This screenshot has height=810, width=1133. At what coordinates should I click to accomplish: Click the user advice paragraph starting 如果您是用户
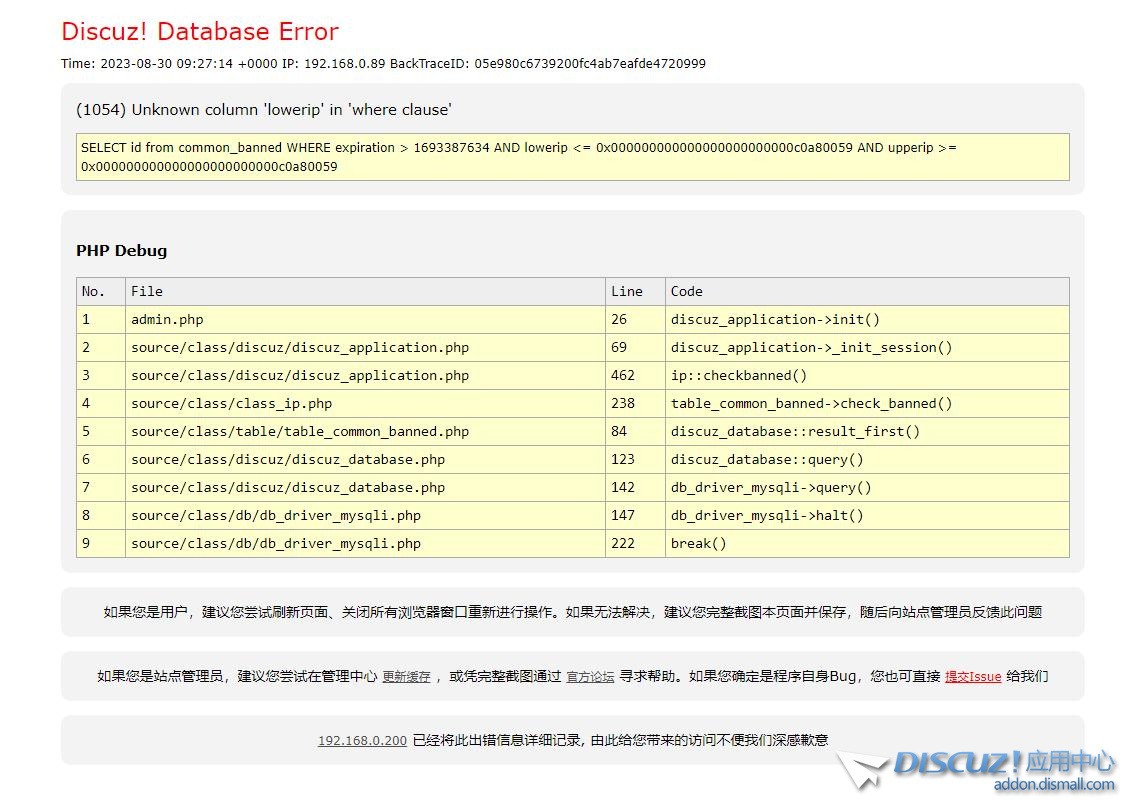click(572, 612)
